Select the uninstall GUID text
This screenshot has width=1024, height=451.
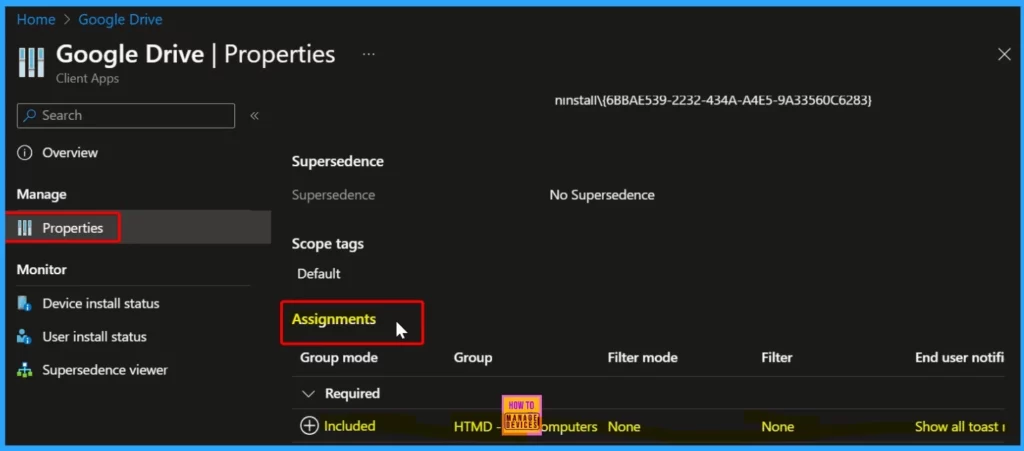coord(713,101)
